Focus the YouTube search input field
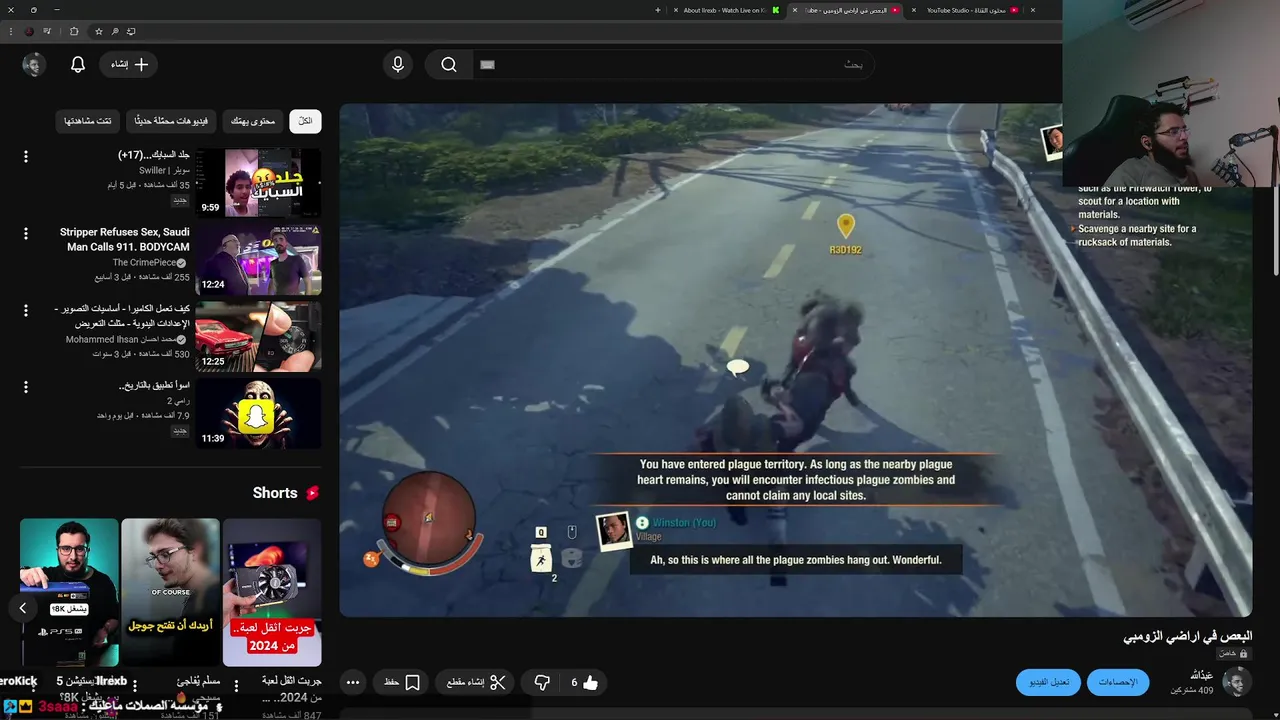Image resolution: width=1280 pixels, height=720 pixels. [672, 64]
